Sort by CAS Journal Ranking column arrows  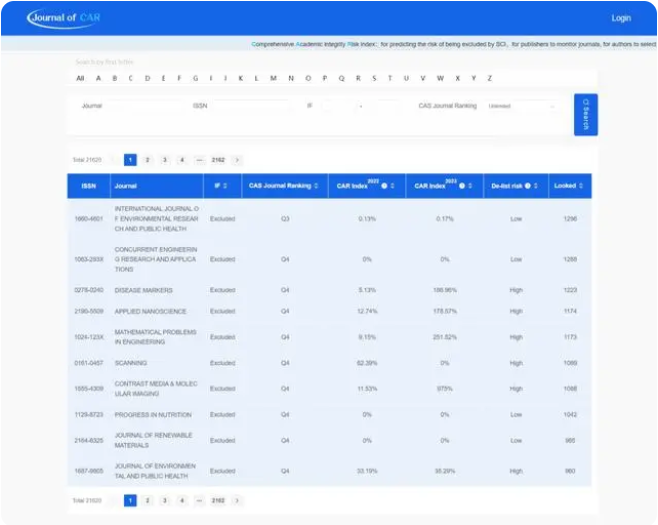[x=316, y=186]
